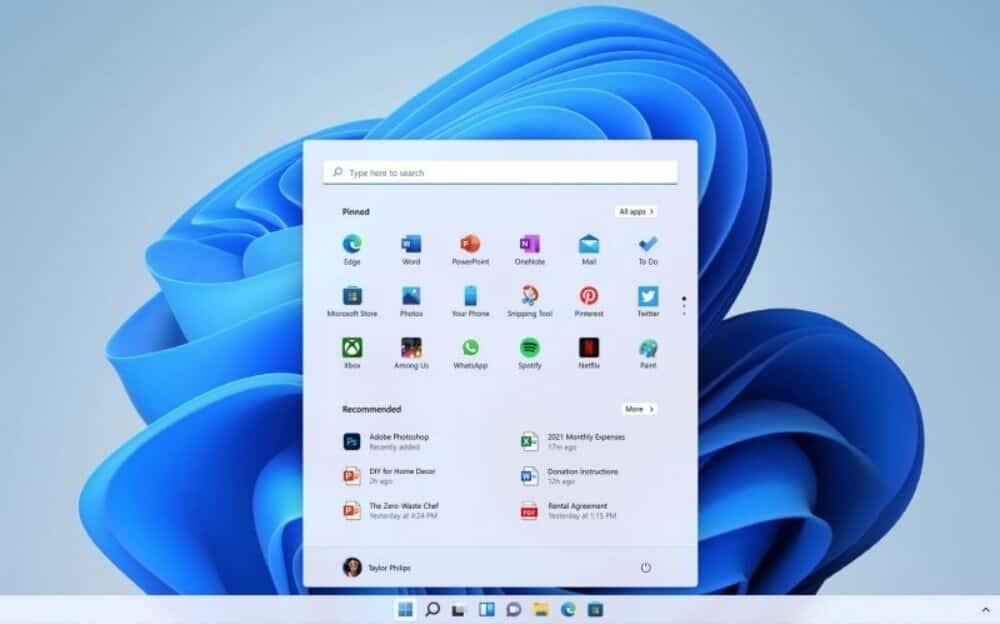Open the Xbox app
1000x624 pixels.
click(352, 349)
